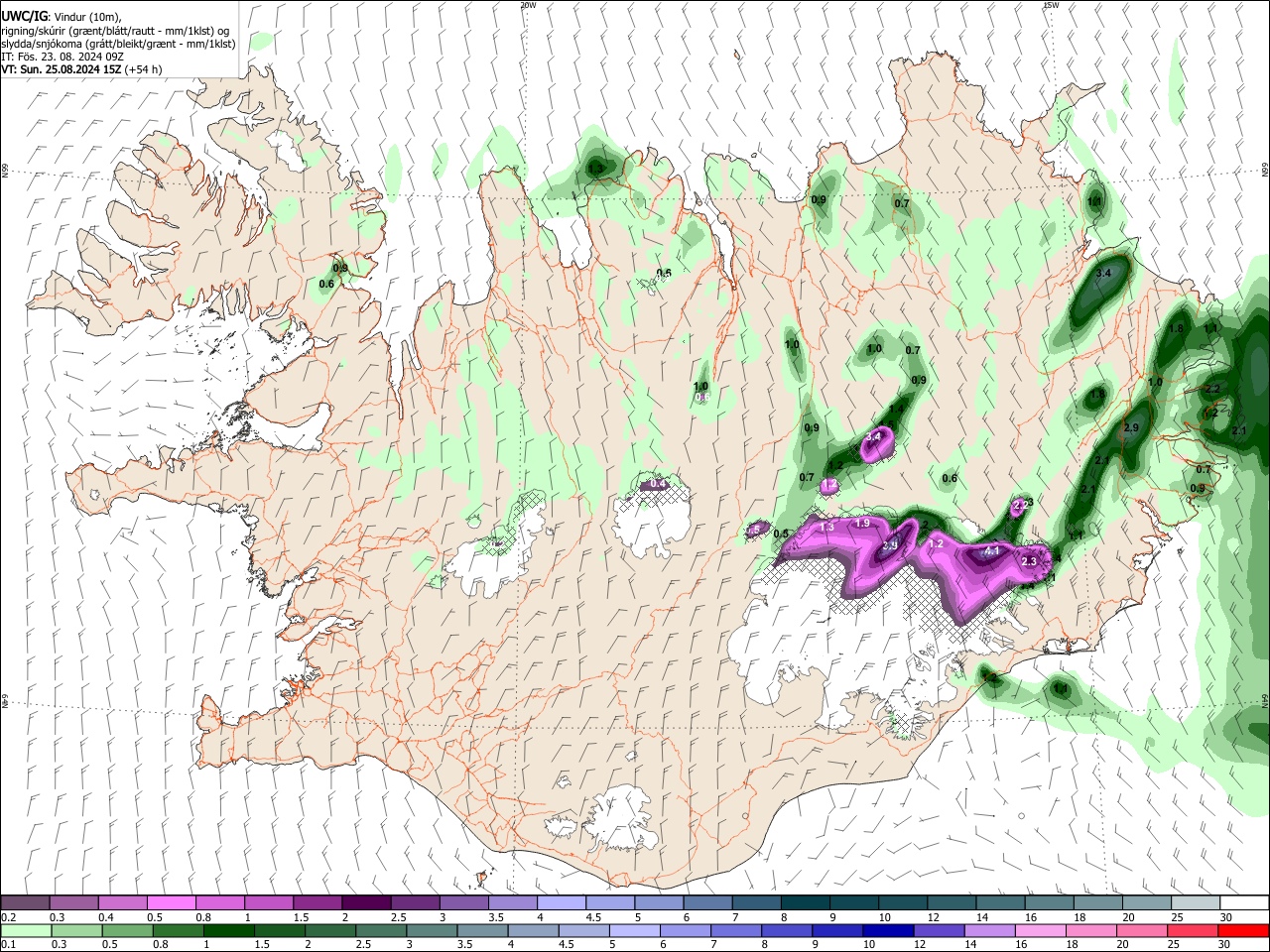Image resolution: width=1270 pixels, height=952 pixels.
Task: Select the '5' label under the purple snow scale
Action: (x=640, y=917)
